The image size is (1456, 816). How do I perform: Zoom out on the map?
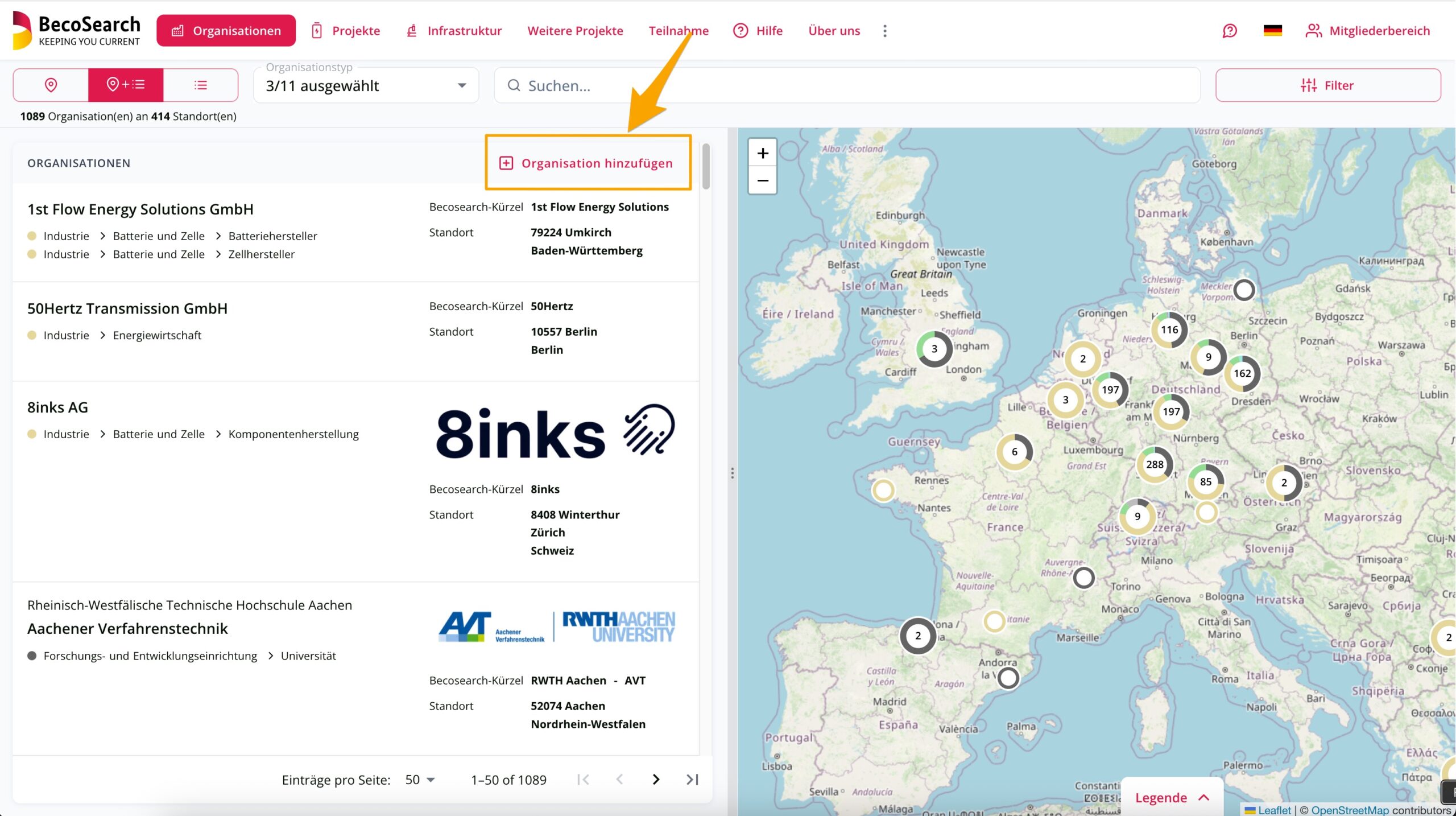762,180
